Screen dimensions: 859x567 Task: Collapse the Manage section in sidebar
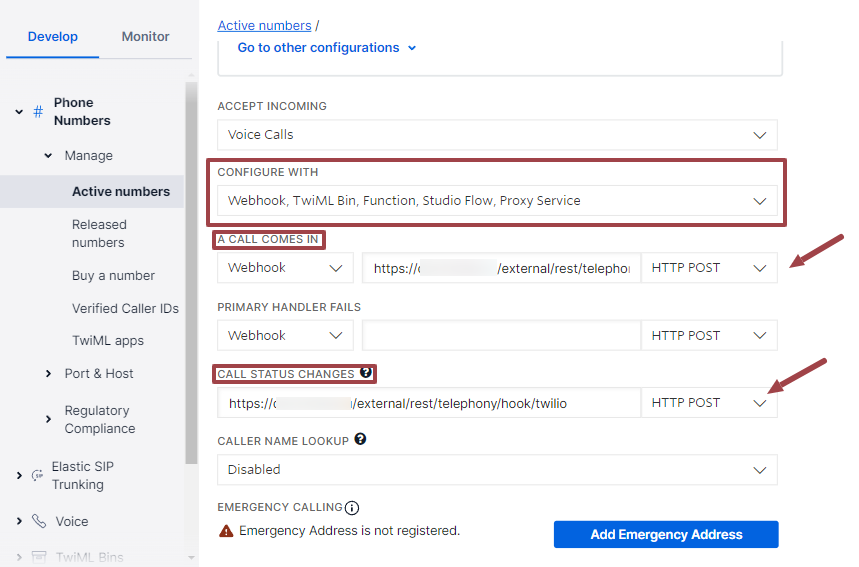[x=48, y=156]
